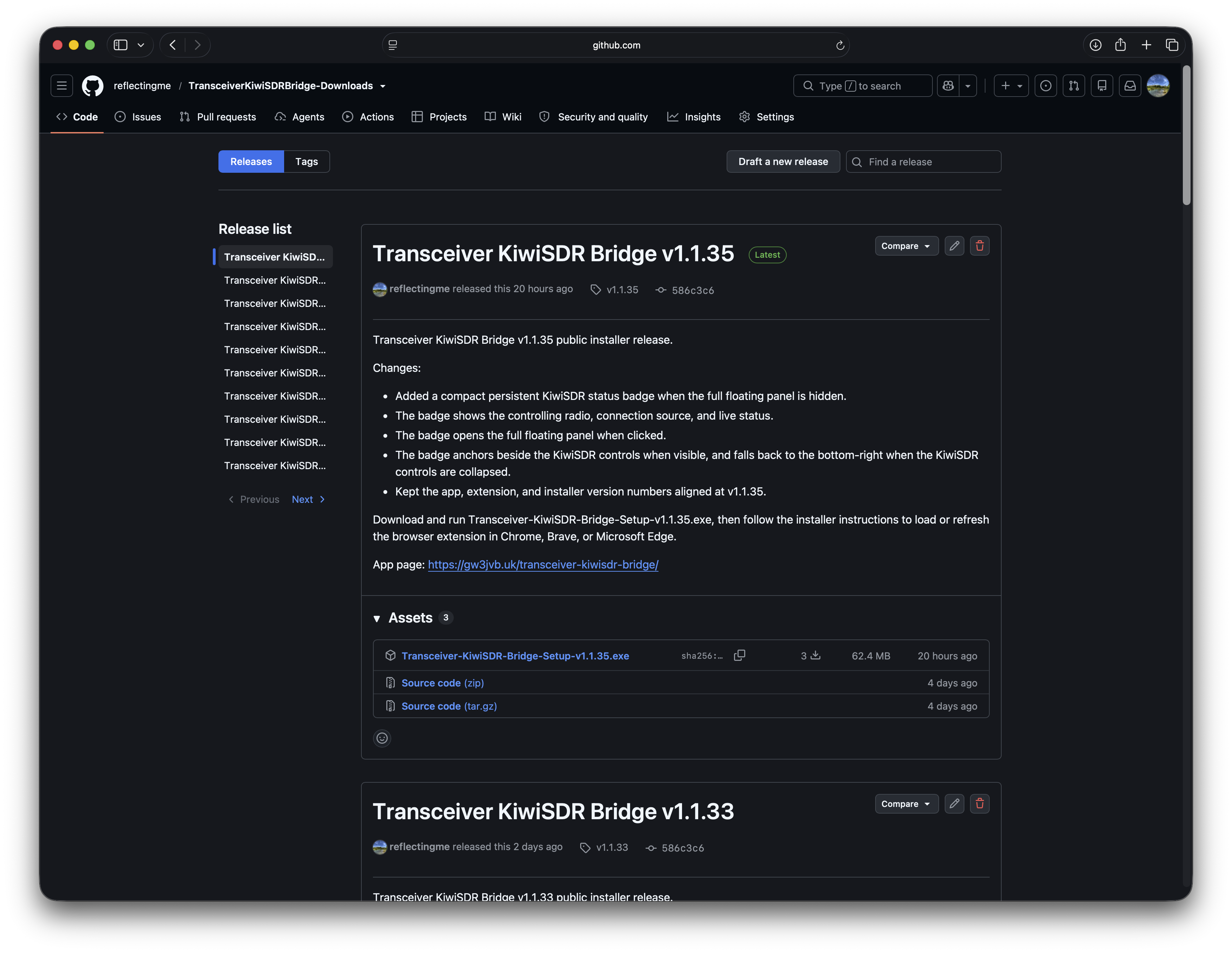Viewport: 1232px width, 953px height.
Task: Open the create new plus dropdown
Action: [x=1011, y=86]
